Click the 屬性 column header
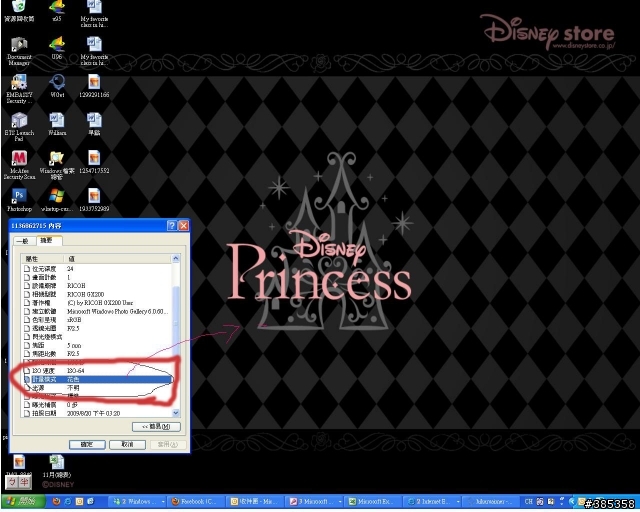This screenshot has width=640, height=512. [42, 259]
